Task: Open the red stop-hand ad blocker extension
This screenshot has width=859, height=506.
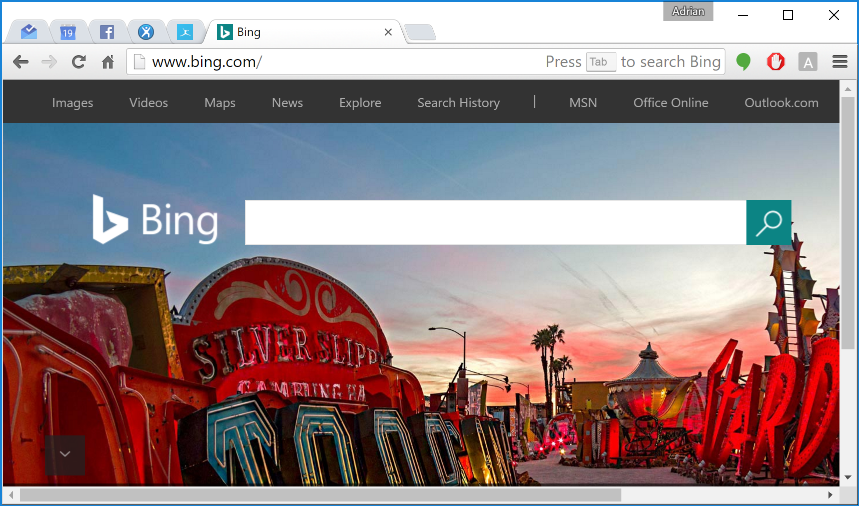Action: pos(776,61)
